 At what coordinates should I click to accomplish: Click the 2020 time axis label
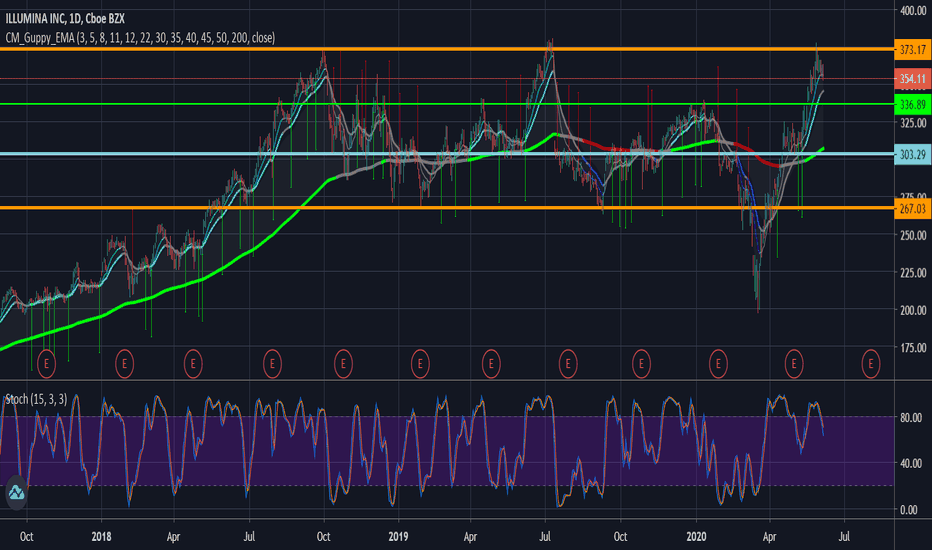click(696, 536)
